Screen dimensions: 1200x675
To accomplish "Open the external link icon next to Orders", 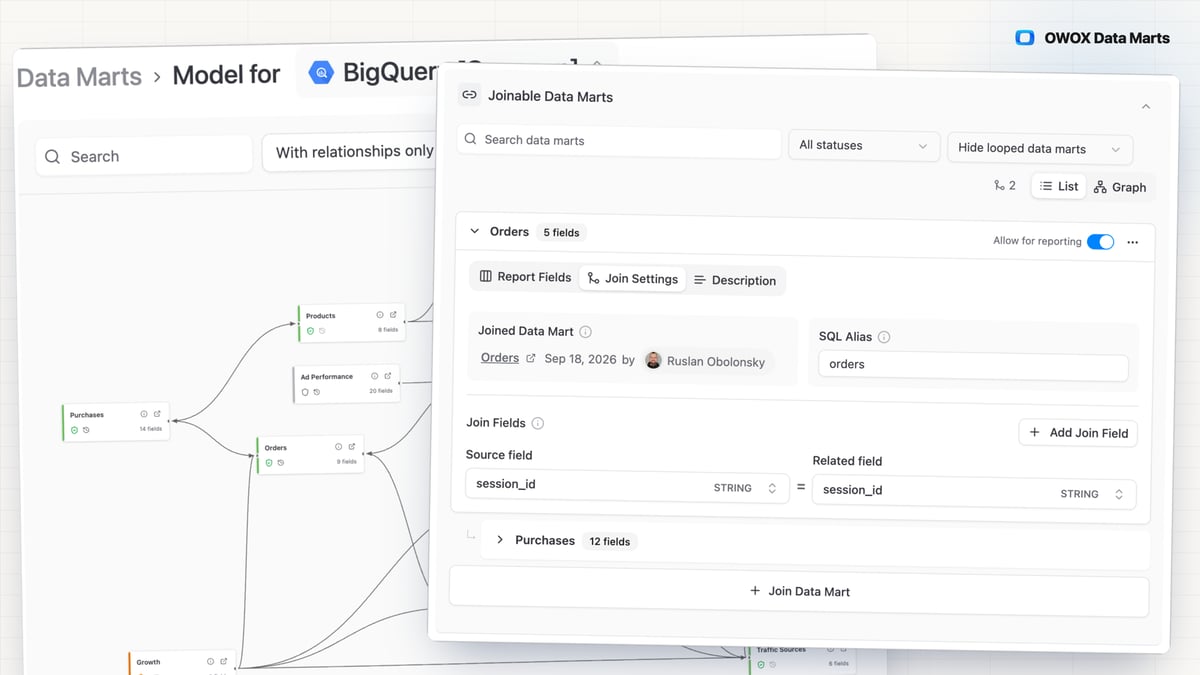I will tap(531, 358).
